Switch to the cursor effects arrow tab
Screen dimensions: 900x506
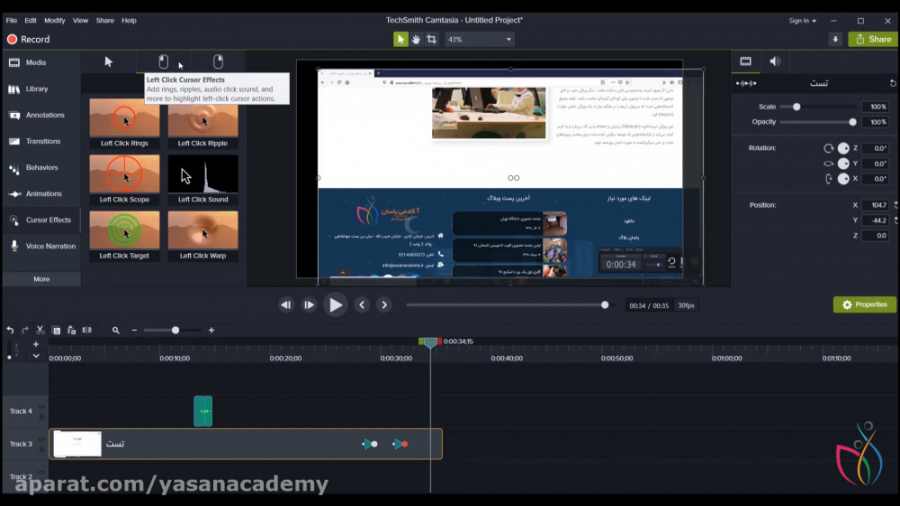108,62
